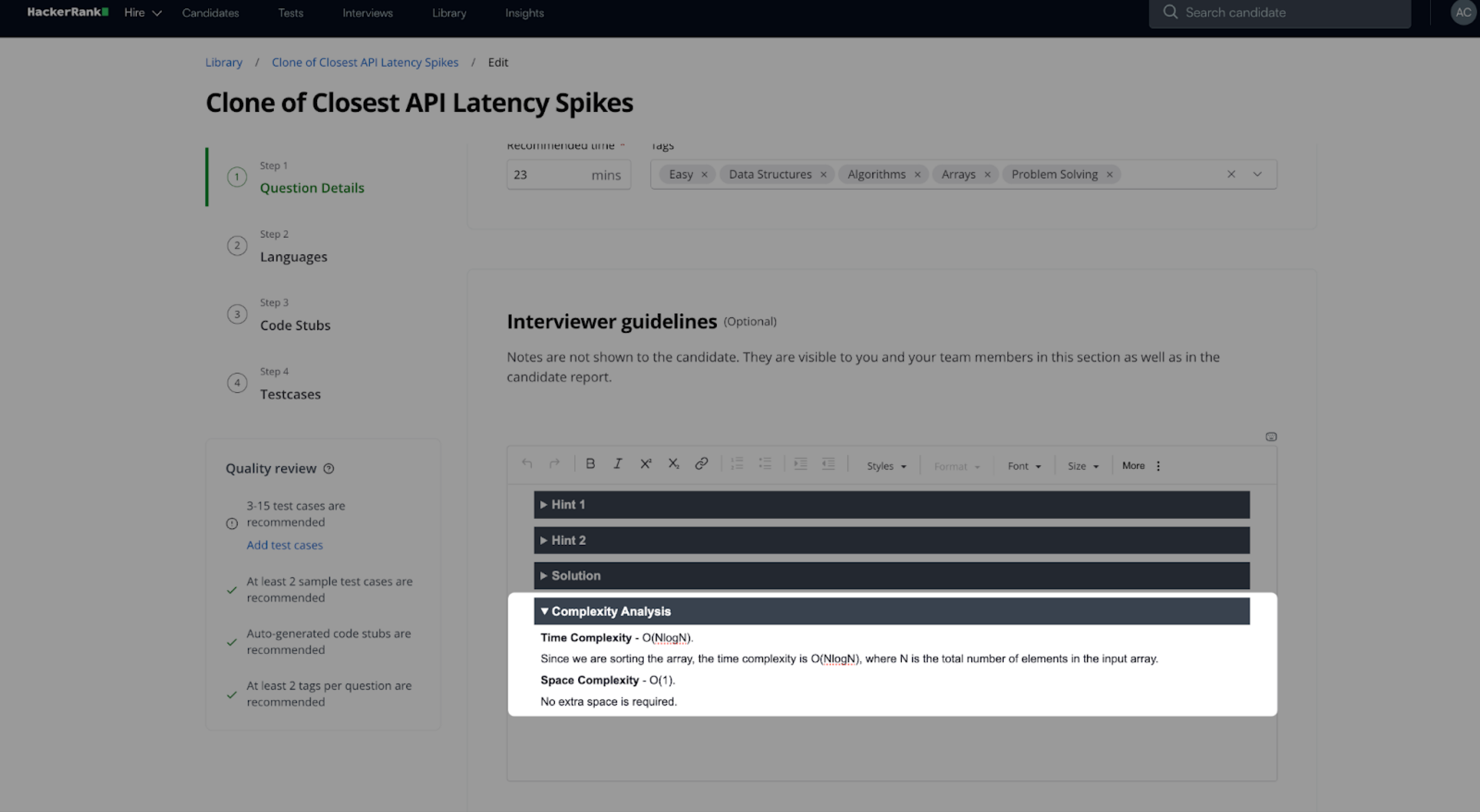
Task: Apply superscript formatting in editor
Action: [x=646, y=463]
